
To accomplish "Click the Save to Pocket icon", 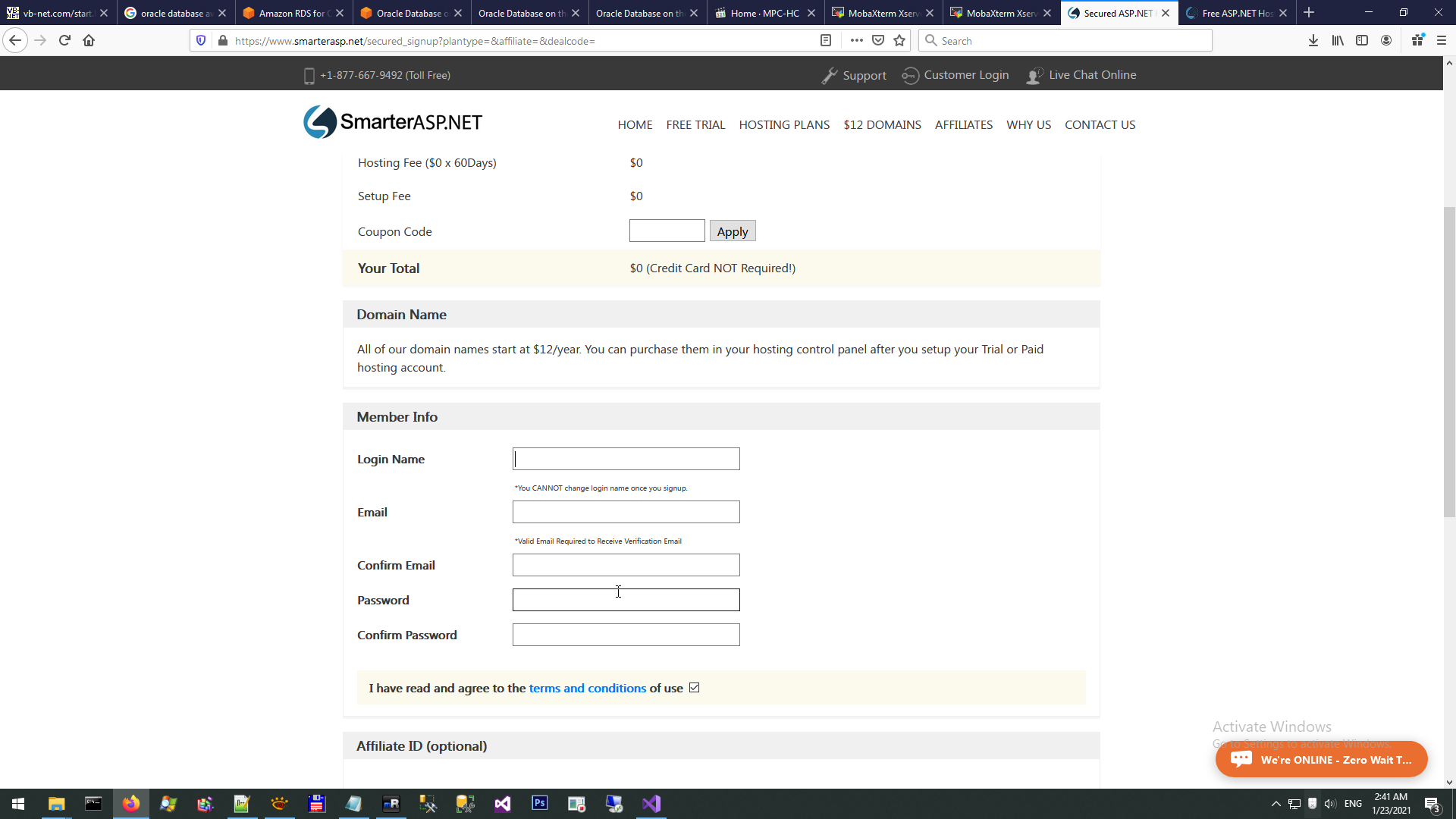I will click(878, 41).
